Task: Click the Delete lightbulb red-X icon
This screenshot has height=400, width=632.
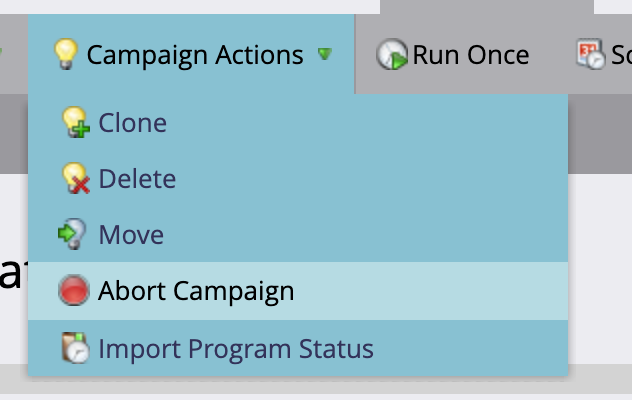Action: point(75,178)
